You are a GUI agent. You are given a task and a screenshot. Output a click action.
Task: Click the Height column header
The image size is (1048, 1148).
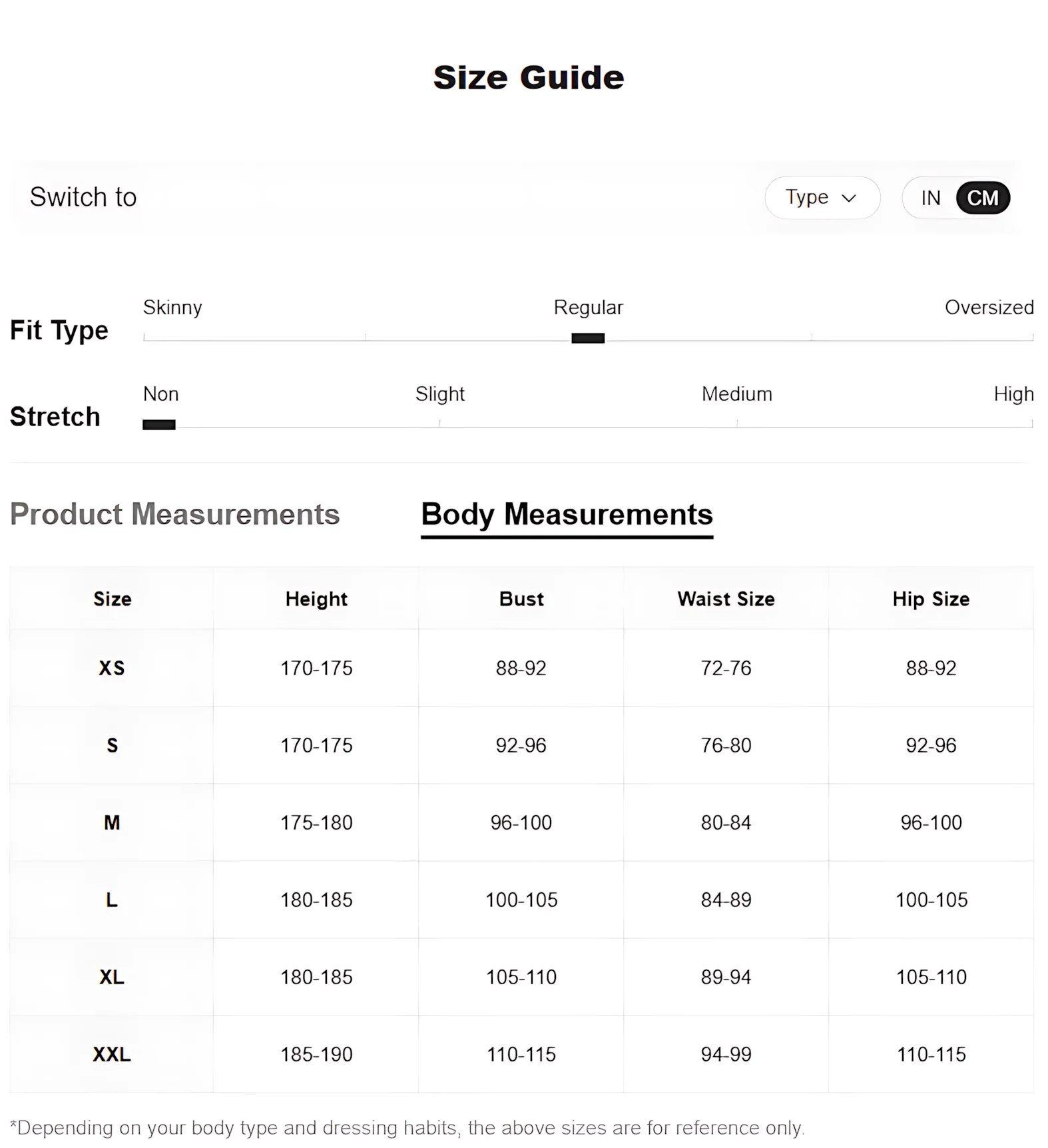point(316,599)
